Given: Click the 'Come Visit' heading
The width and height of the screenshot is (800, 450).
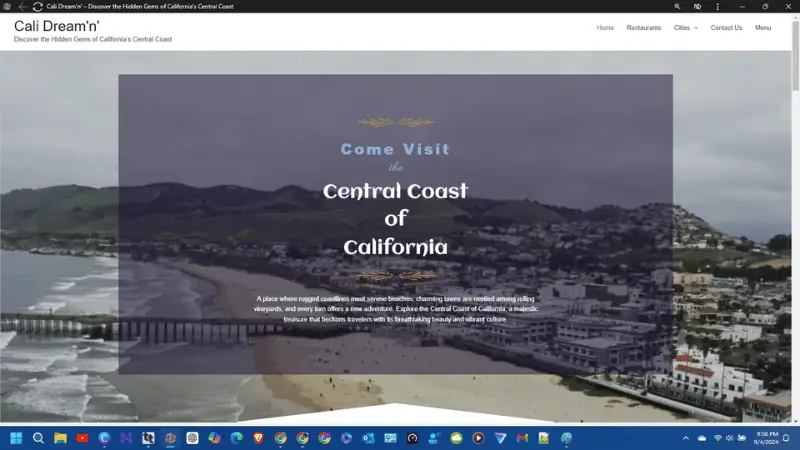Looking at the screenshot, I should 395,149.
